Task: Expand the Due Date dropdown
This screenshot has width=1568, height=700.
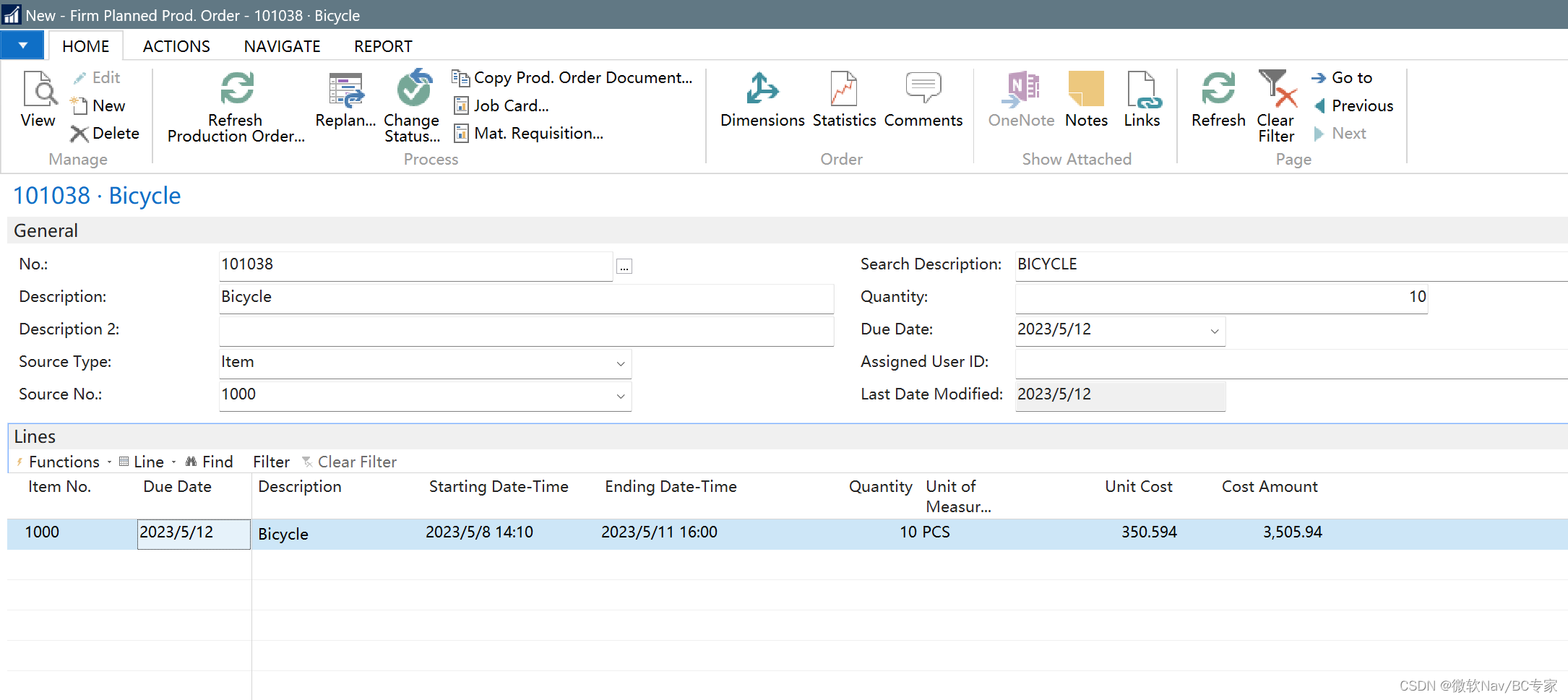Action: coord(1215,331)
